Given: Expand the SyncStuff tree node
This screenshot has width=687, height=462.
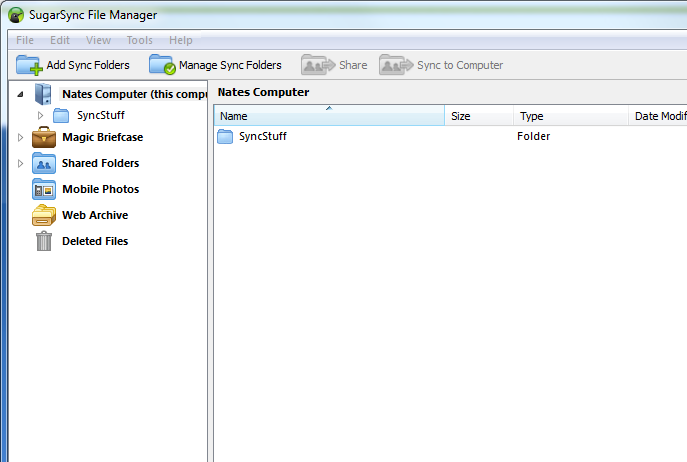Looking at the screenshot, I should click(x=40, y=115).
